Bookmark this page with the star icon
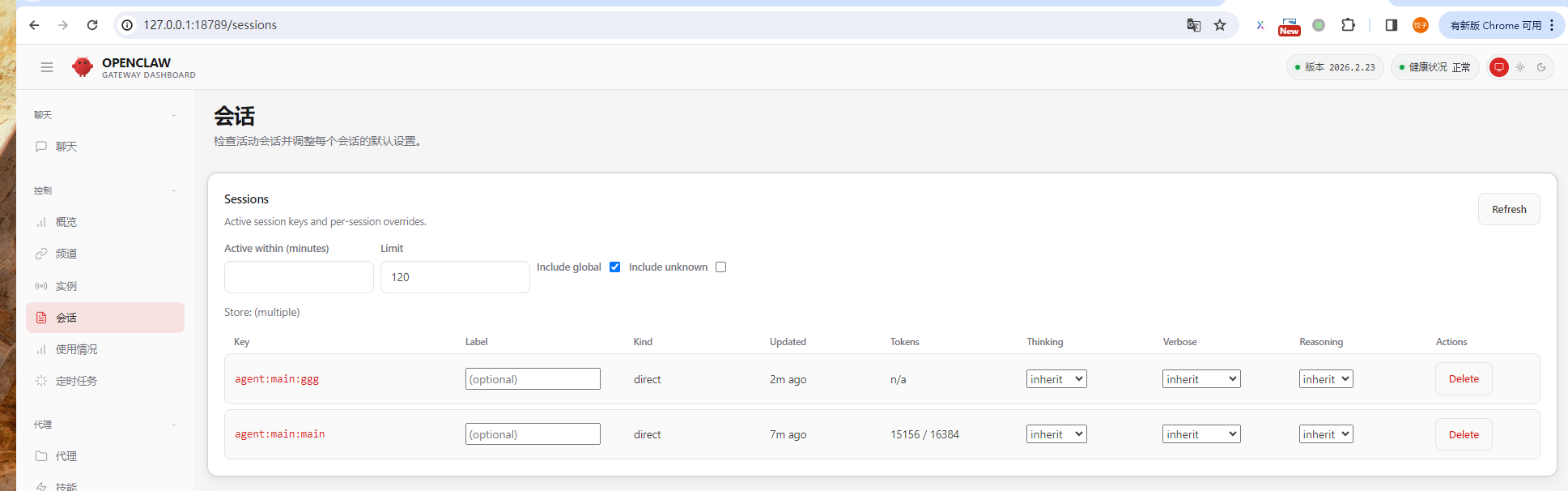The width and height of the screenshot is (1568, 491). pos(1220,25)
